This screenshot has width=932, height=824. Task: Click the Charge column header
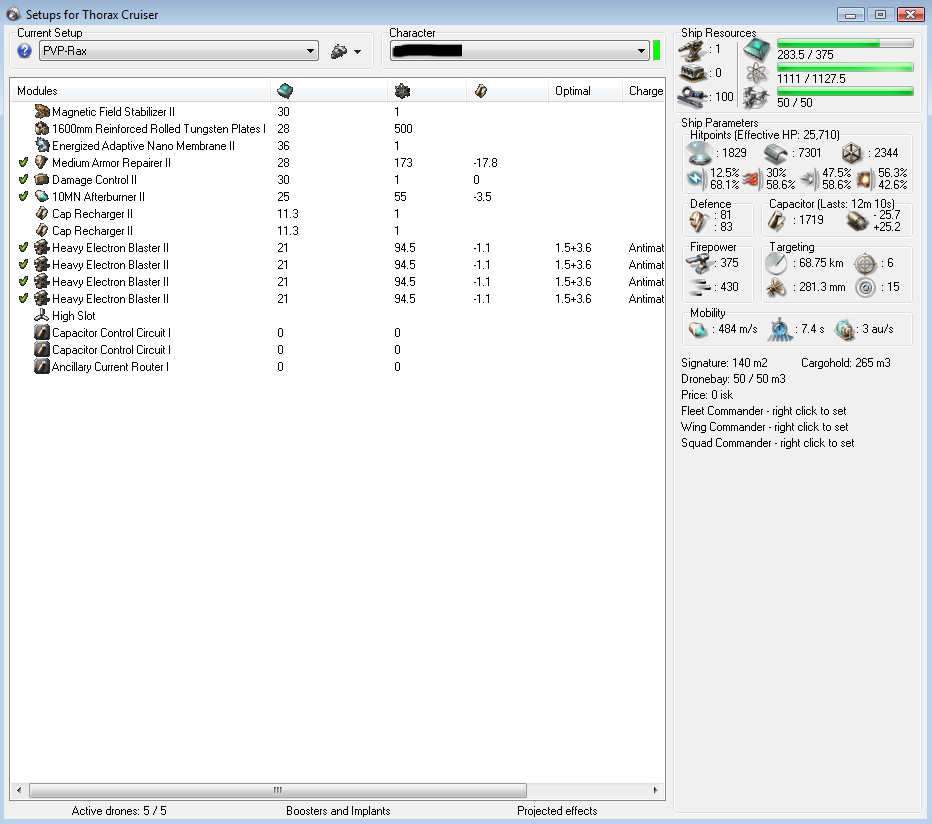644,91
